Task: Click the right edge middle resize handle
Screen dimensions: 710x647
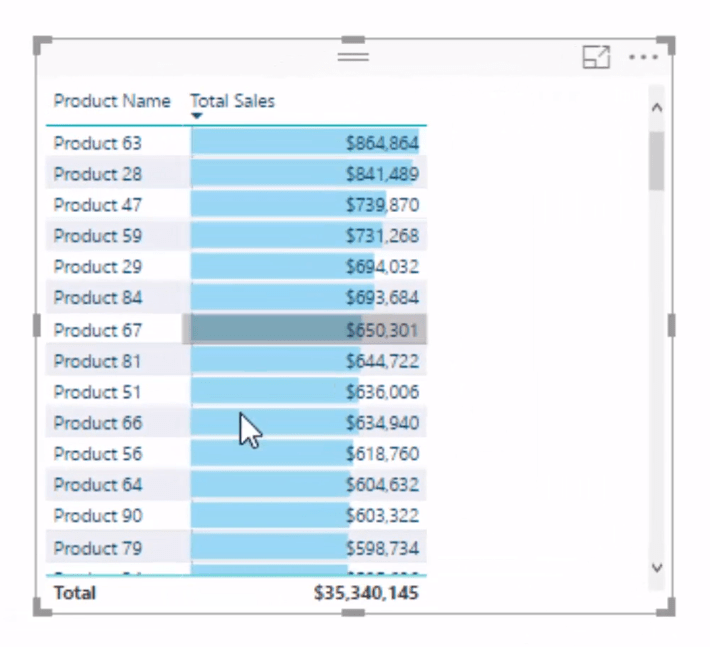Action: 672,325
